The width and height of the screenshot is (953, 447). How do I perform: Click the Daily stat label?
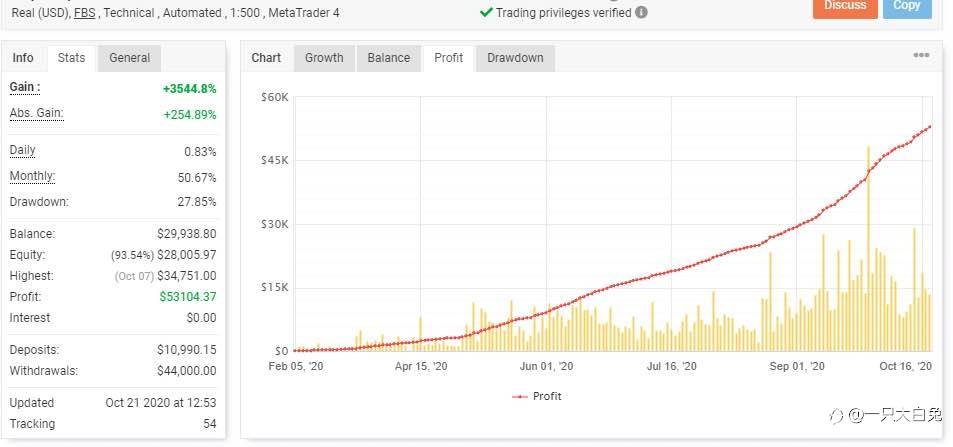(x=23, y=151)
